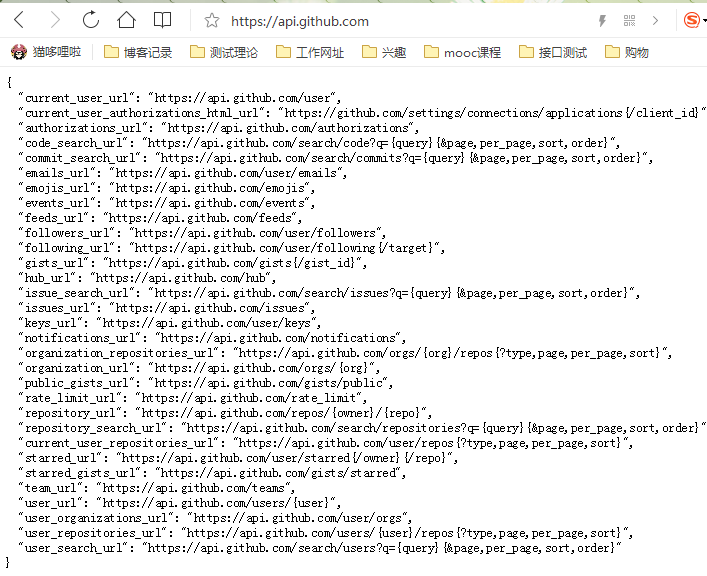Viewport: 707px width, 576px height.
Task: Open the 工作网址 bookmark folder
Action: point(310,52)
